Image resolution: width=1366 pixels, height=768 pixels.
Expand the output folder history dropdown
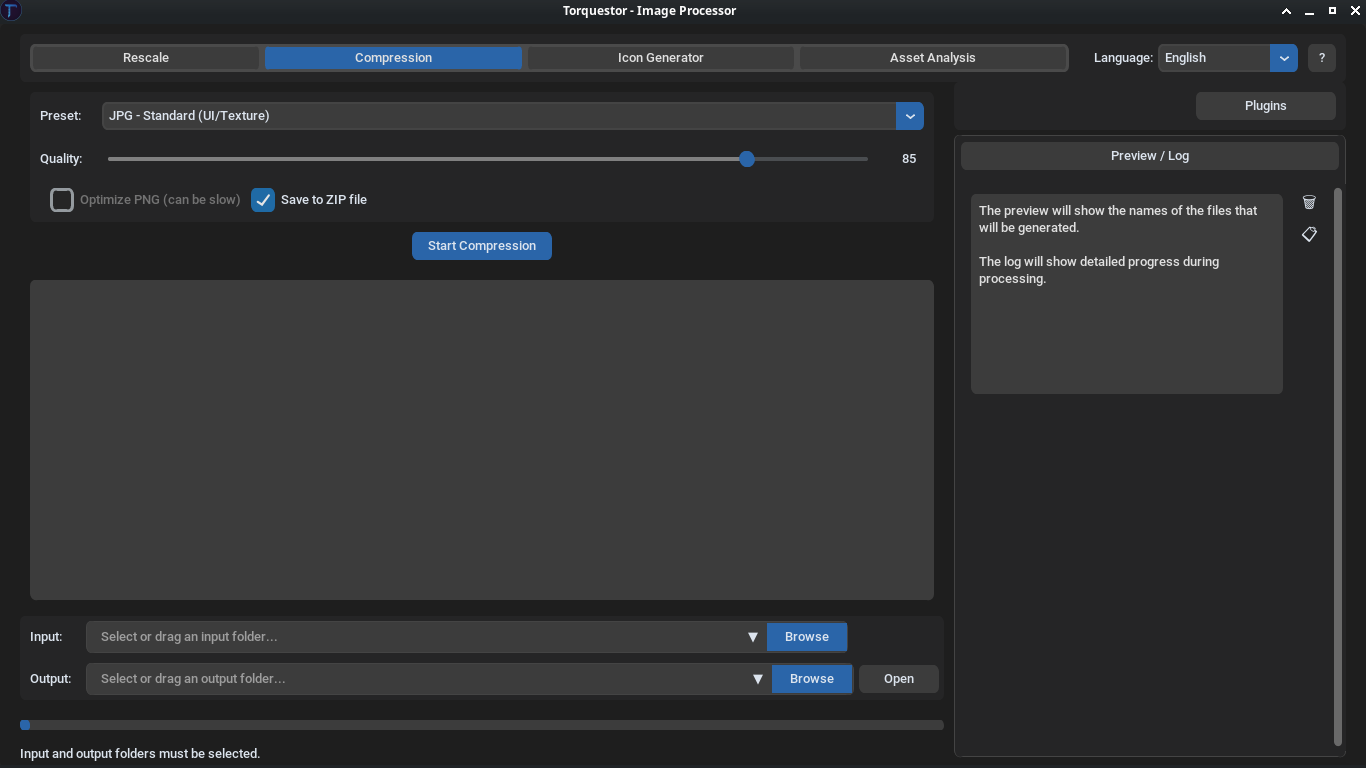tap(757, 678)
